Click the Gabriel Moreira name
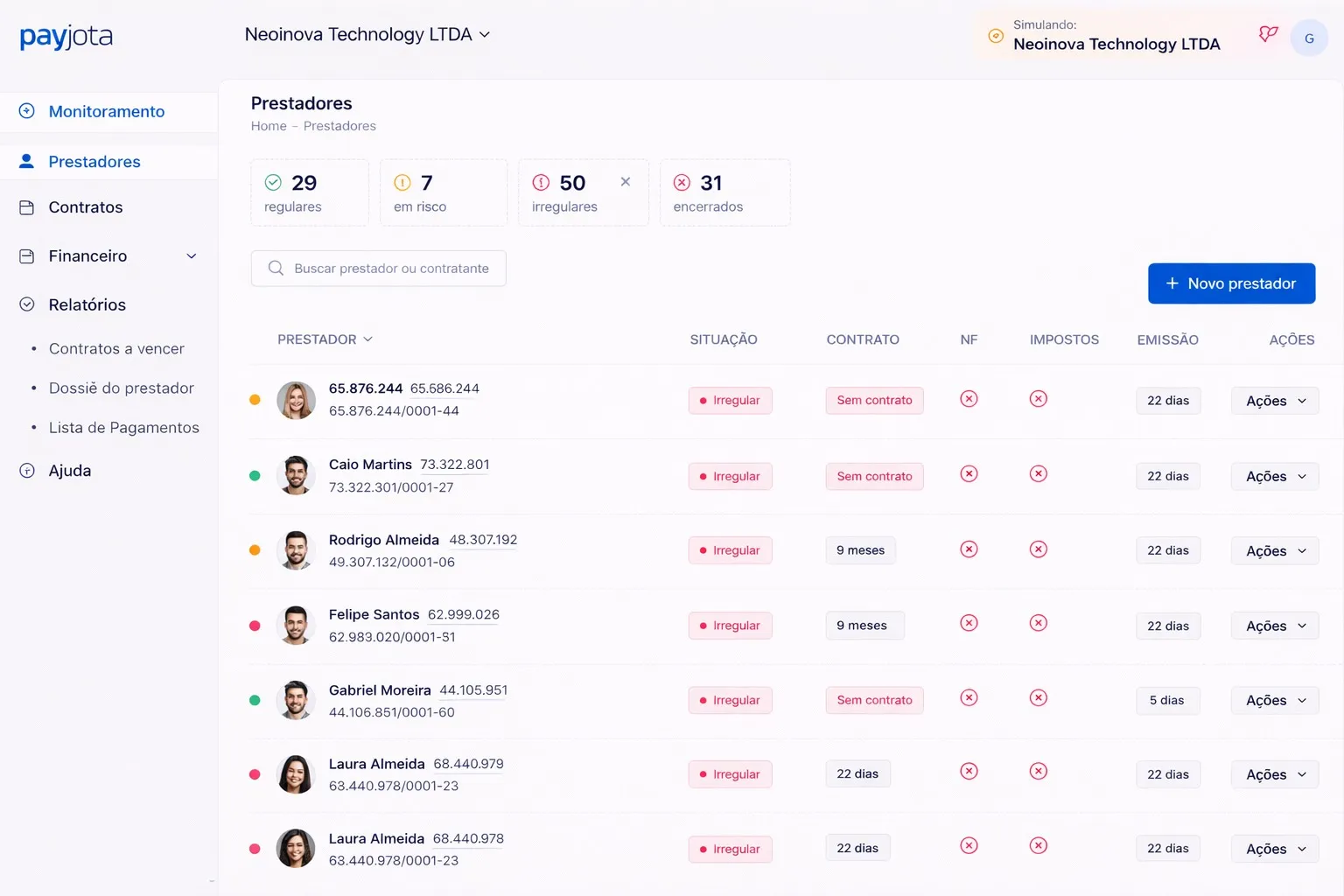 [x=380, y=690]
